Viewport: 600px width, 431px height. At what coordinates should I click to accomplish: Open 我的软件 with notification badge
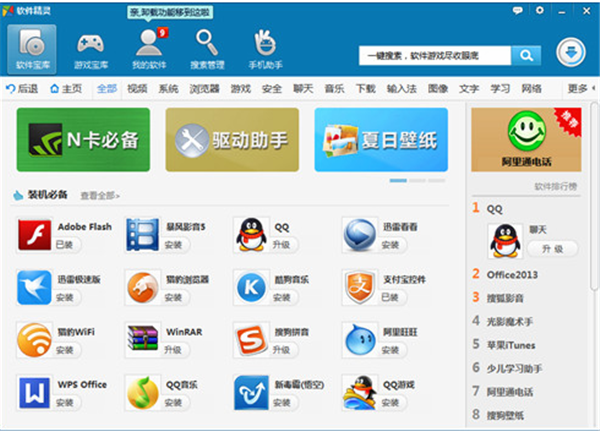(x=150, y=49)
